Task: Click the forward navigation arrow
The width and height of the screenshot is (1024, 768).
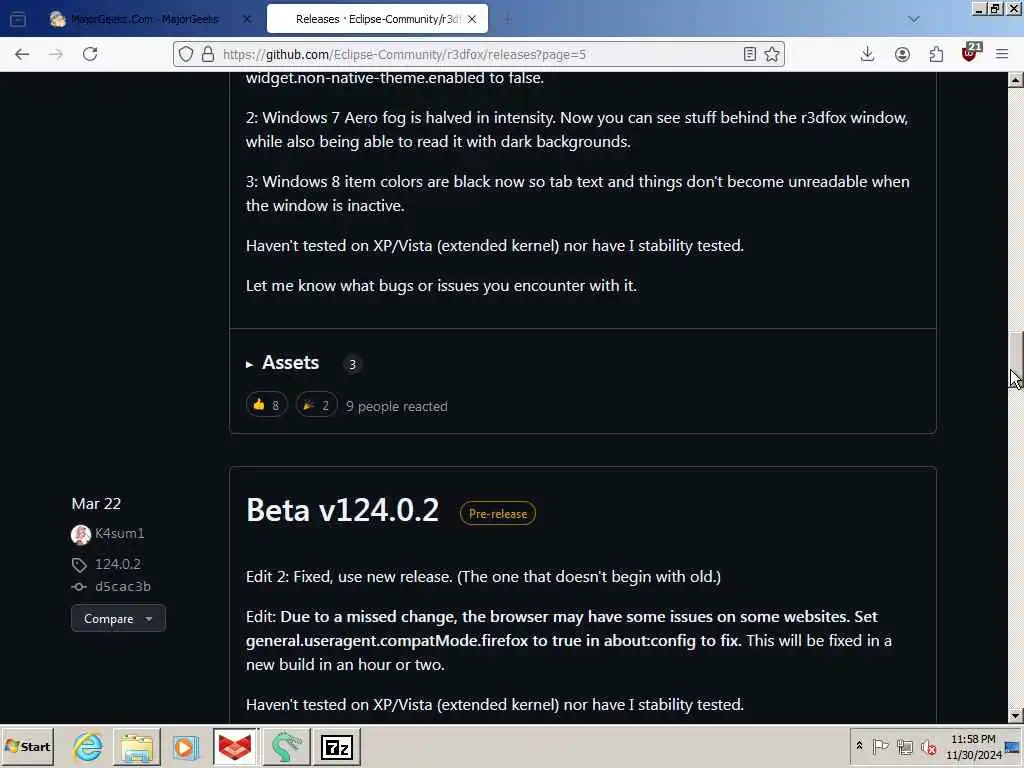Action: (56, 54)
